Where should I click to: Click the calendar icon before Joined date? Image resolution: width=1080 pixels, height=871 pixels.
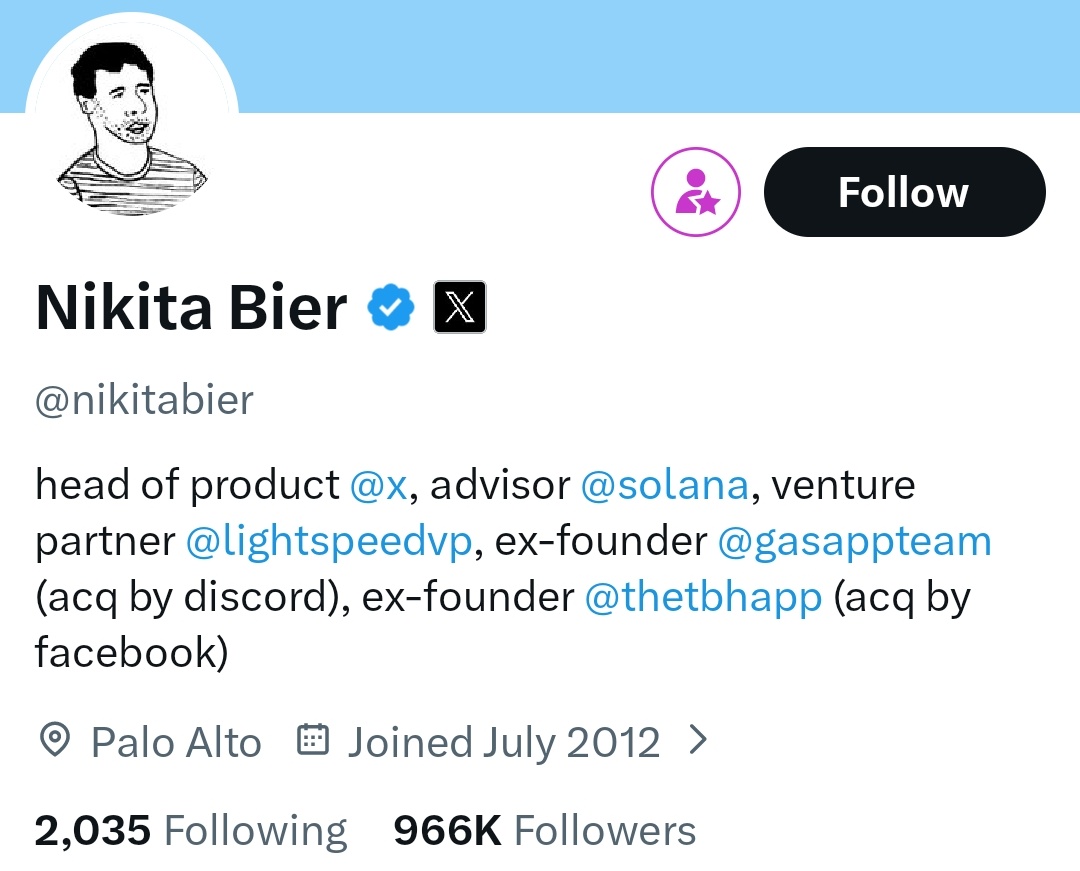(x=313, y=741)
